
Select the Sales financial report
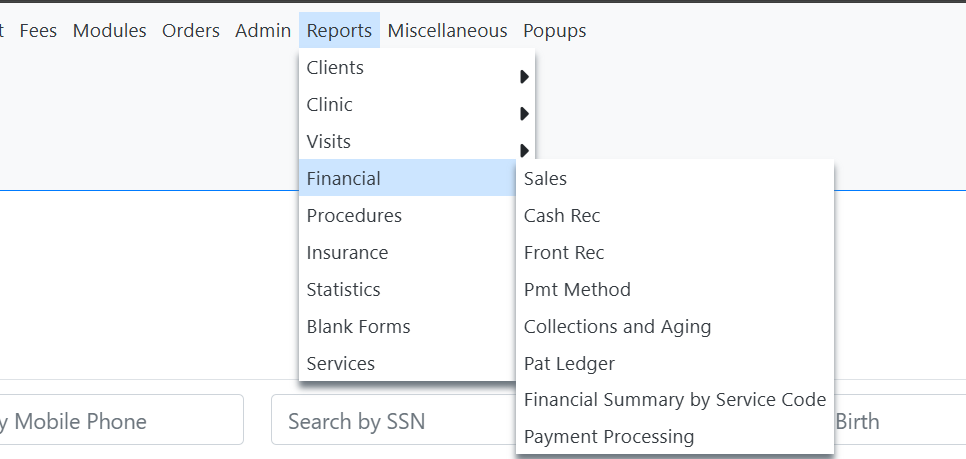tap(546, 179)
